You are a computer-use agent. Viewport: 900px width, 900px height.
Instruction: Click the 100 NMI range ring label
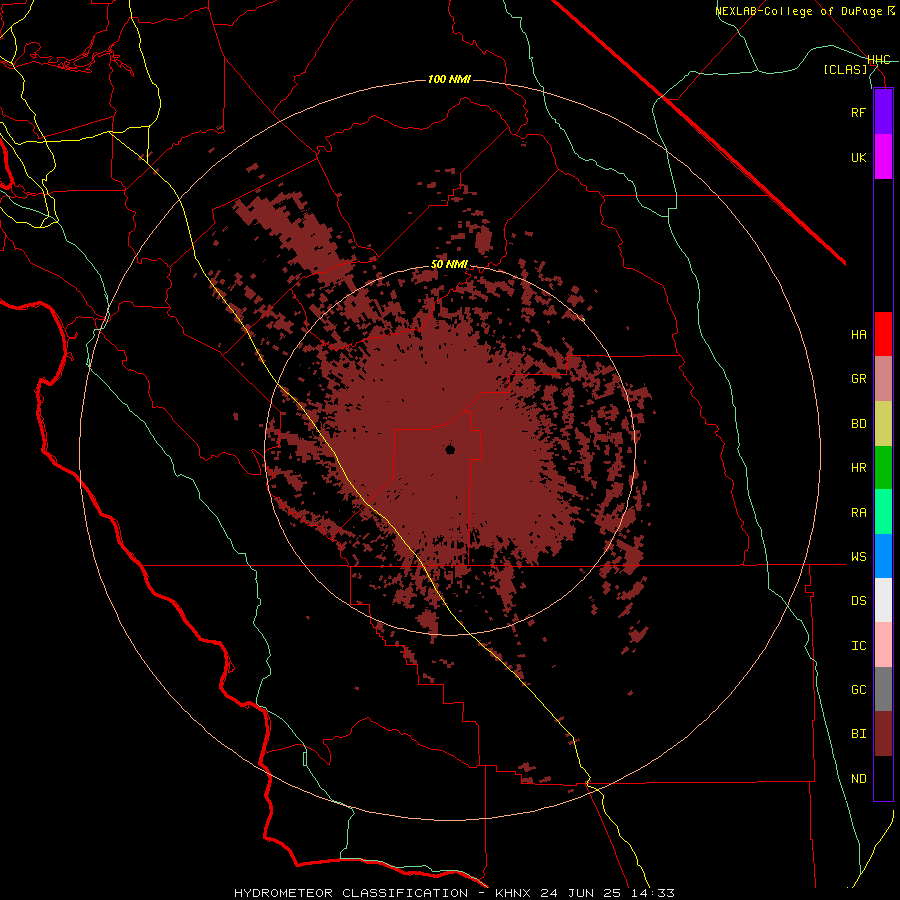[449, 79]
